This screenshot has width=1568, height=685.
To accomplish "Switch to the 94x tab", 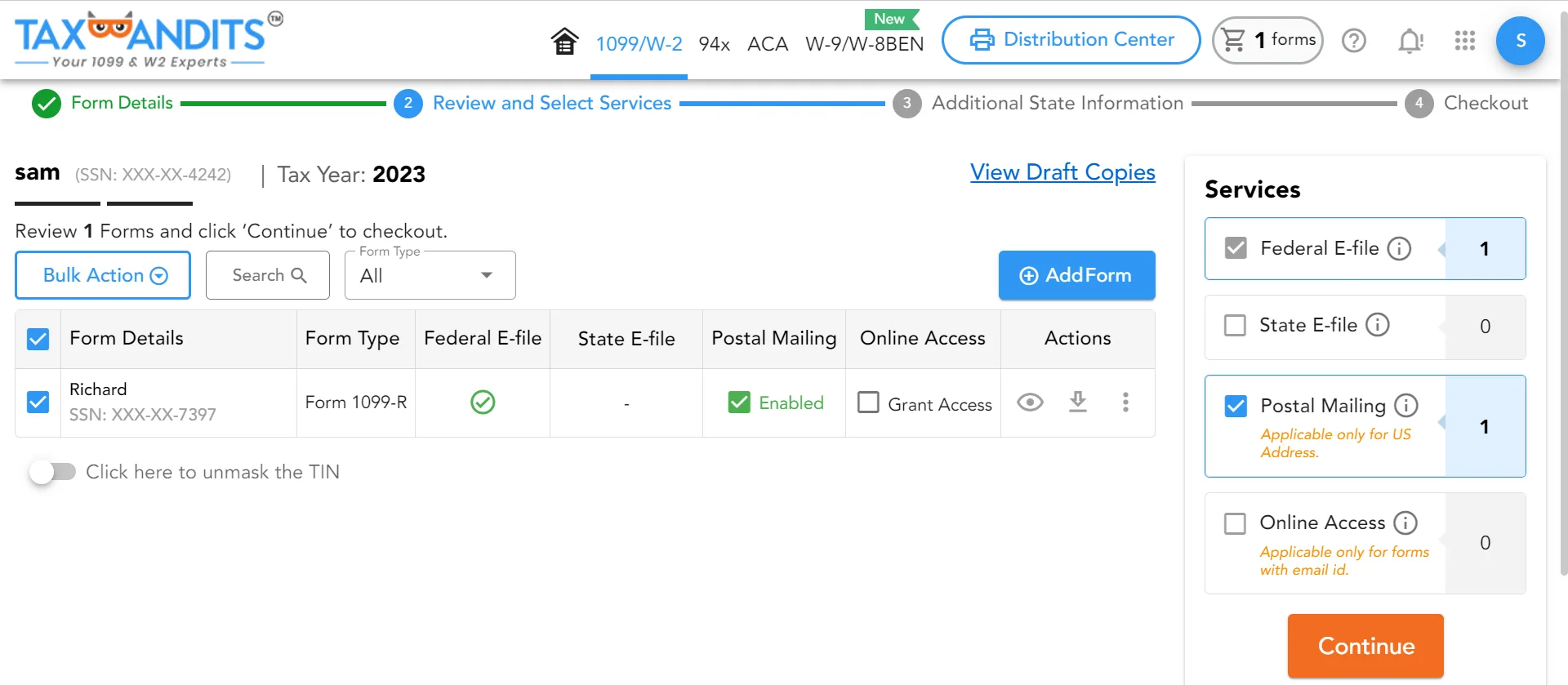I will point(714,44).
